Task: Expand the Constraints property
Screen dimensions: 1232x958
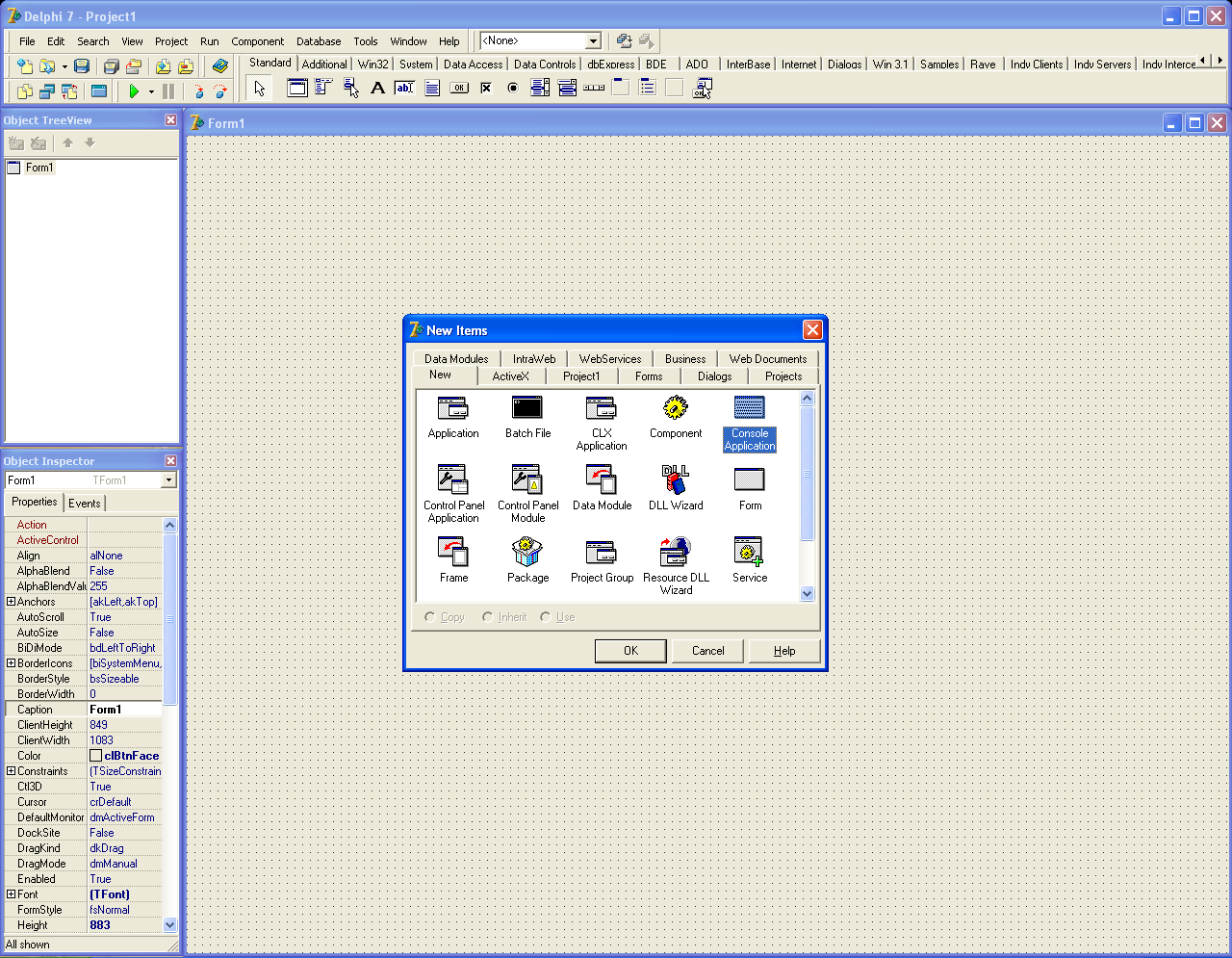Action: pos(11,771)
